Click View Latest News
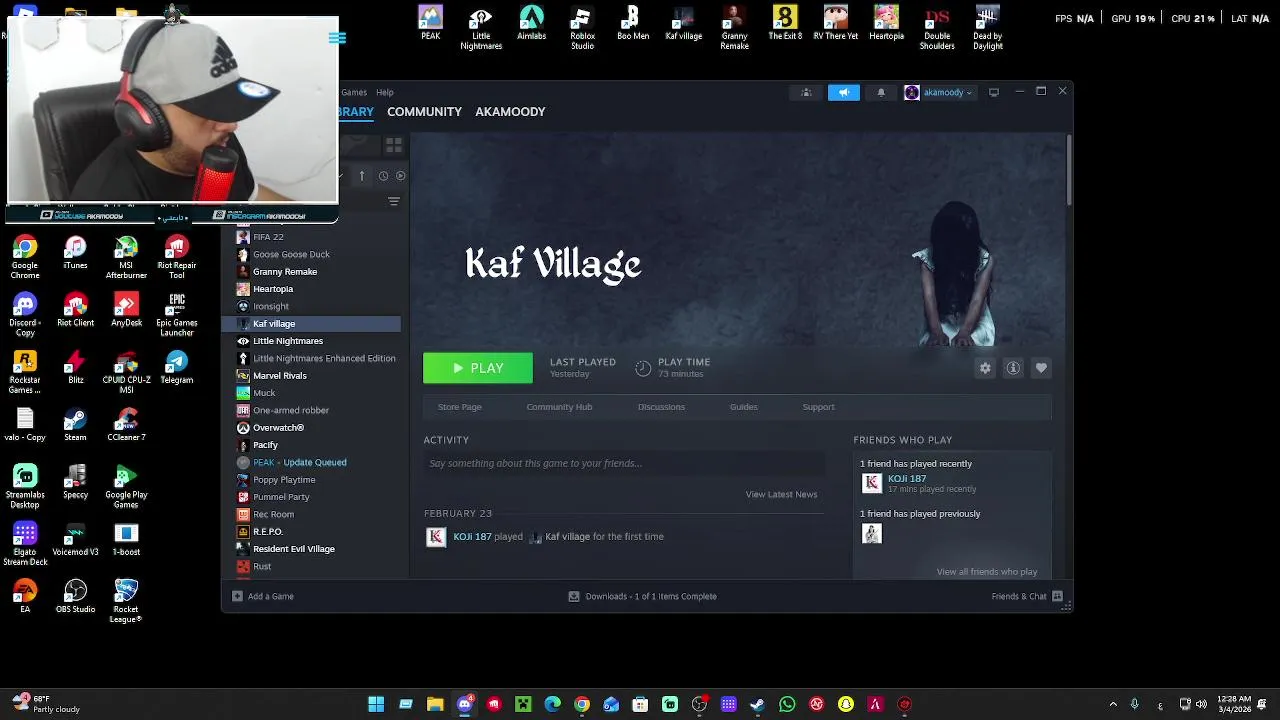This screenshot has height=720, width=1280. [x=781, y=494]
